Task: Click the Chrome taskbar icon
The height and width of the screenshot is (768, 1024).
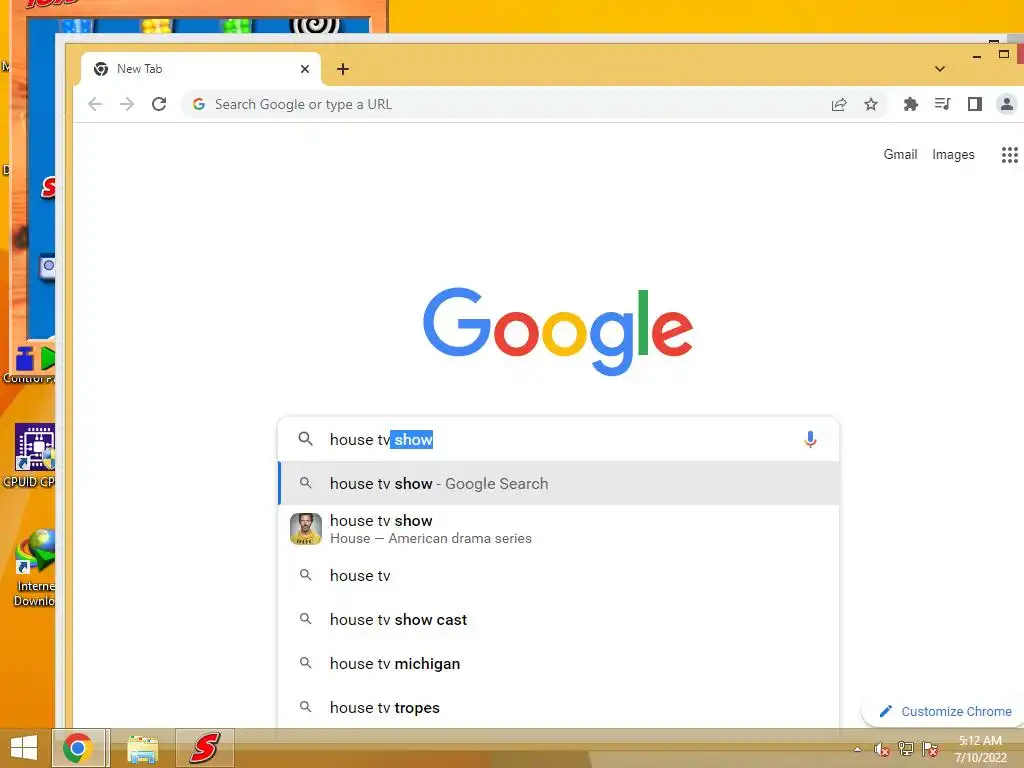Action: coord(78,748)
